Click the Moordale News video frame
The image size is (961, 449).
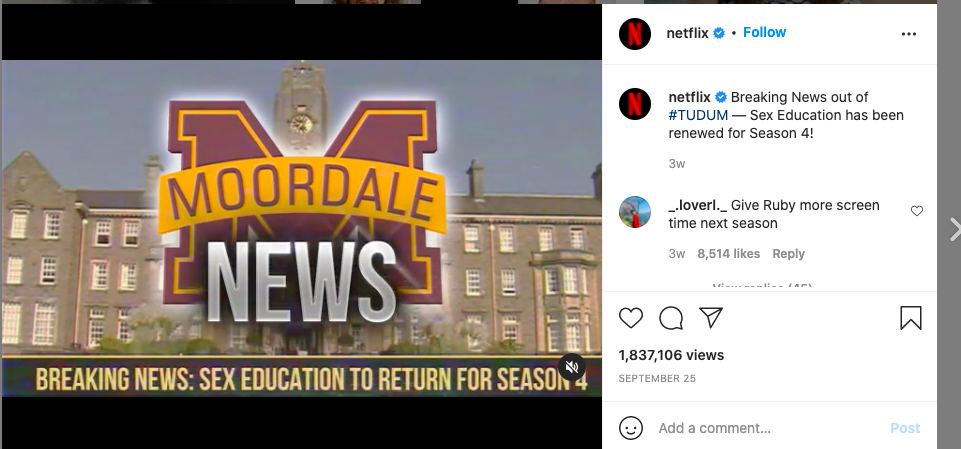(302, 228)
